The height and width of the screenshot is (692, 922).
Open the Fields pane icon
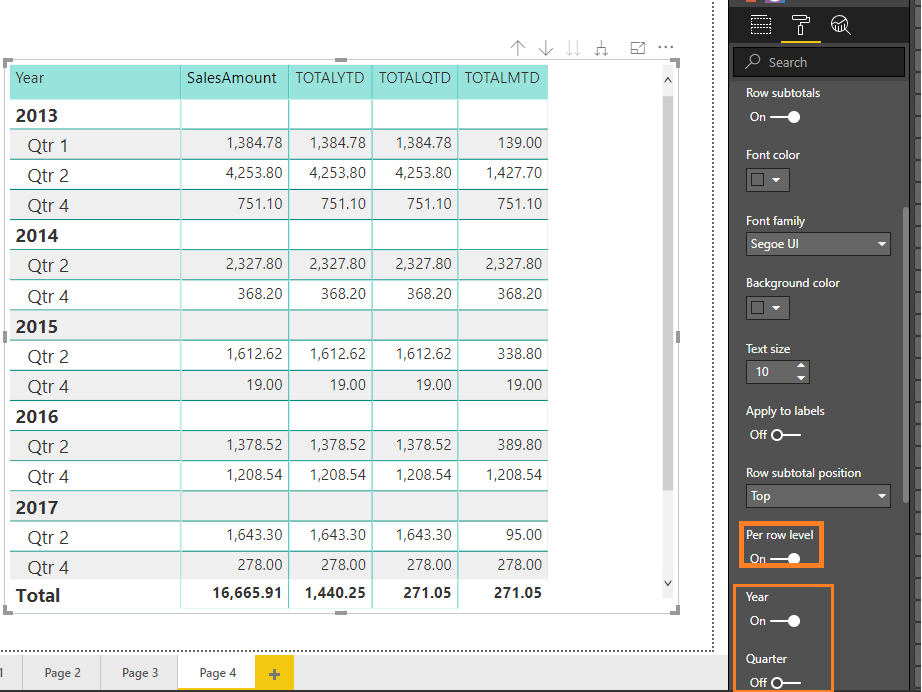point(761,25)
